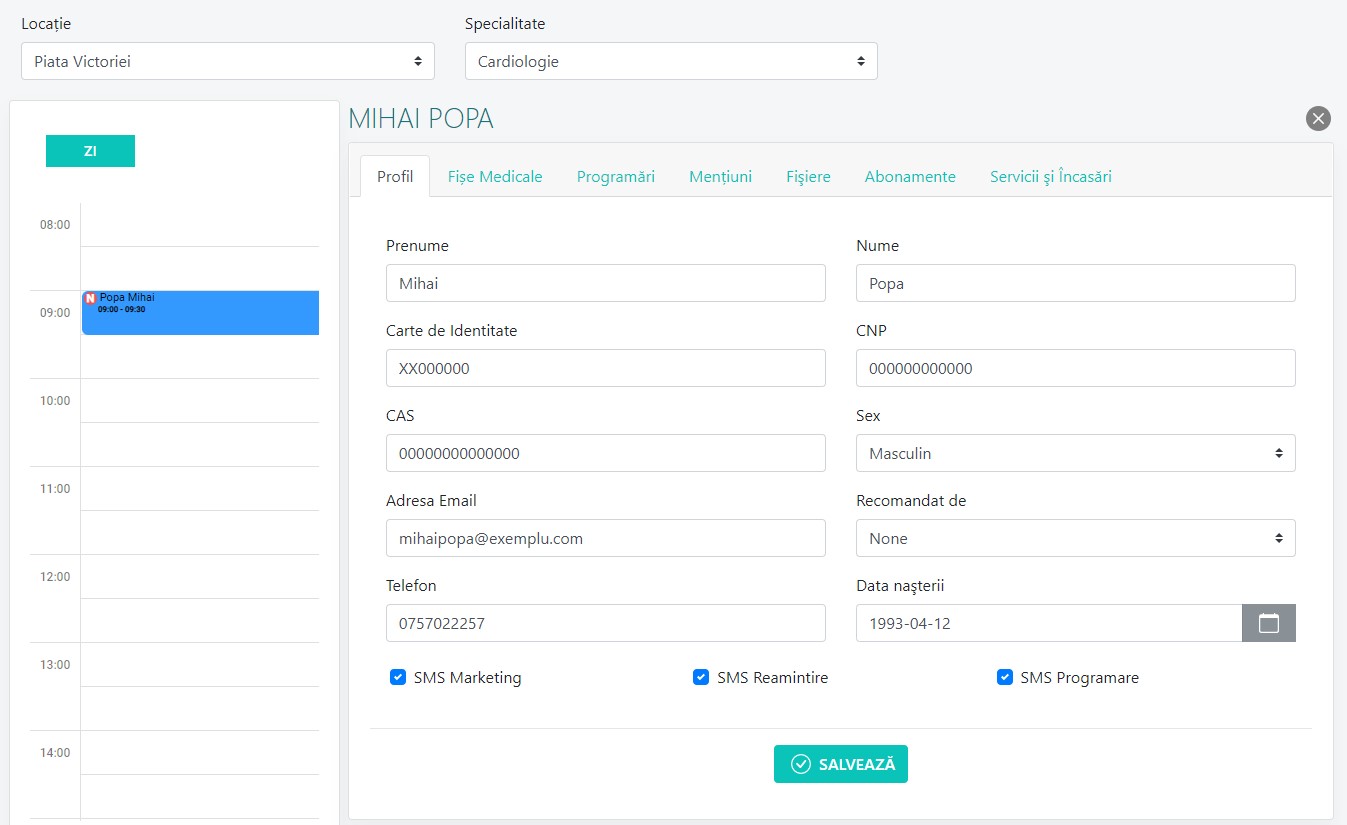The image size is (1347, 825).
Task: Open the Locație dropdown
Action: [x=227, y=61]
